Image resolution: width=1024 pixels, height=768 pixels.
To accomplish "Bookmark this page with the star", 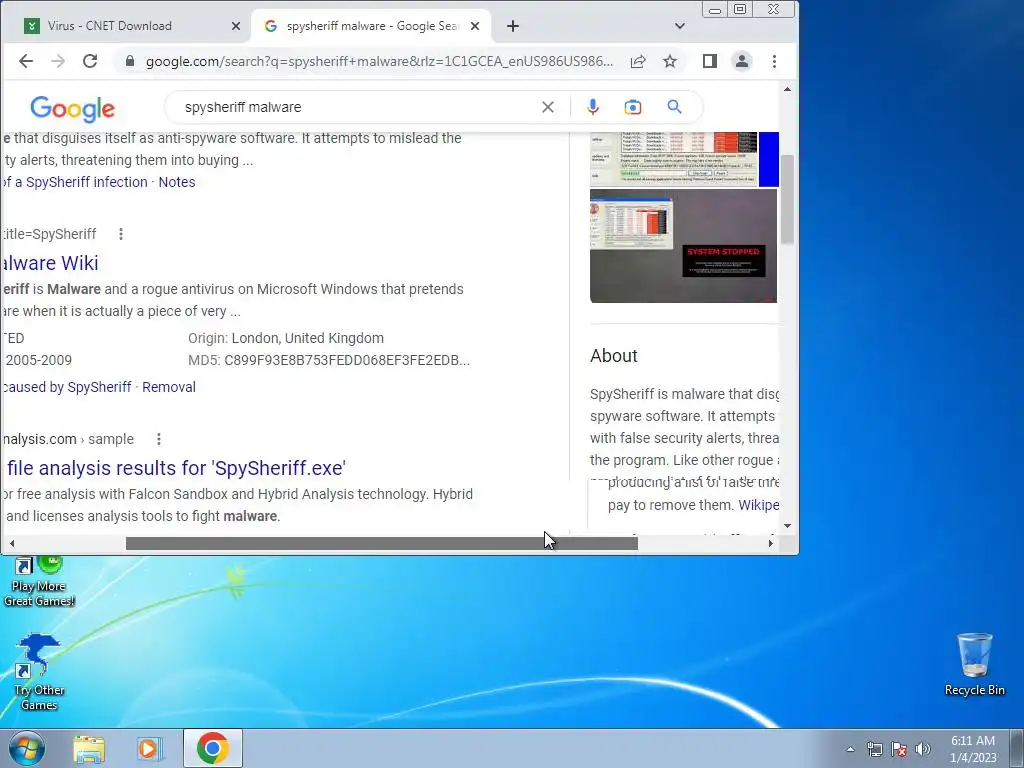I will (x=670, y=61).
